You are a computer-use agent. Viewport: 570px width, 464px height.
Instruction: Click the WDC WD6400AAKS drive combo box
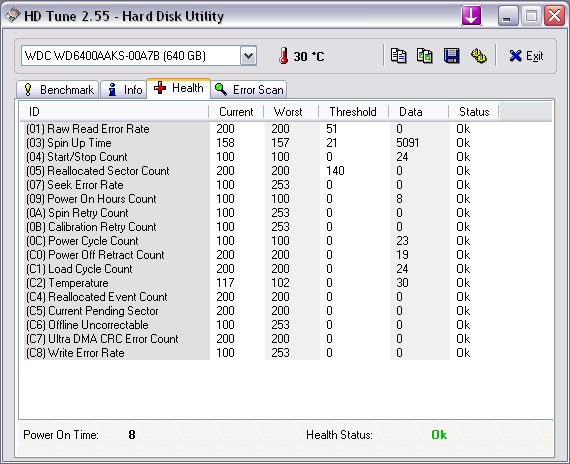(139, 56)
